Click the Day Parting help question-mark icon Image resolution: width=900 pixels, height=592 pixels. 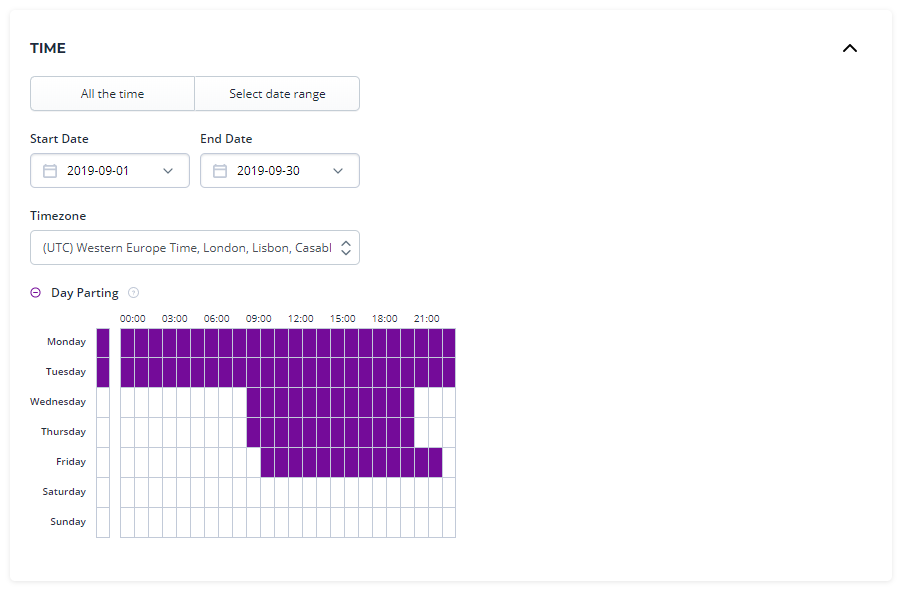coord(134,292)
